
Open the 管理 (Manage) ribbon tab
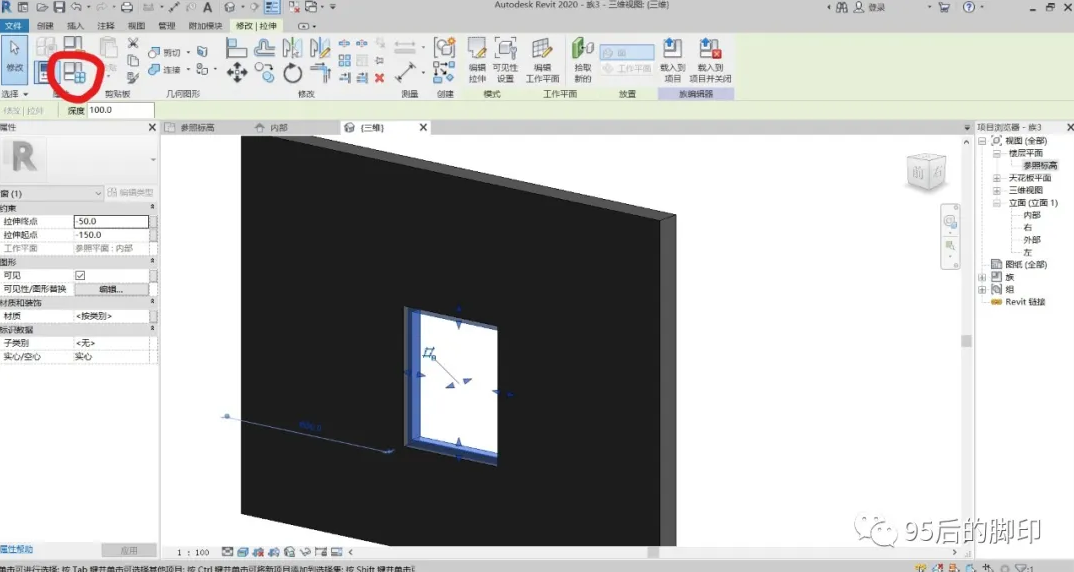[x=166, y=26]
